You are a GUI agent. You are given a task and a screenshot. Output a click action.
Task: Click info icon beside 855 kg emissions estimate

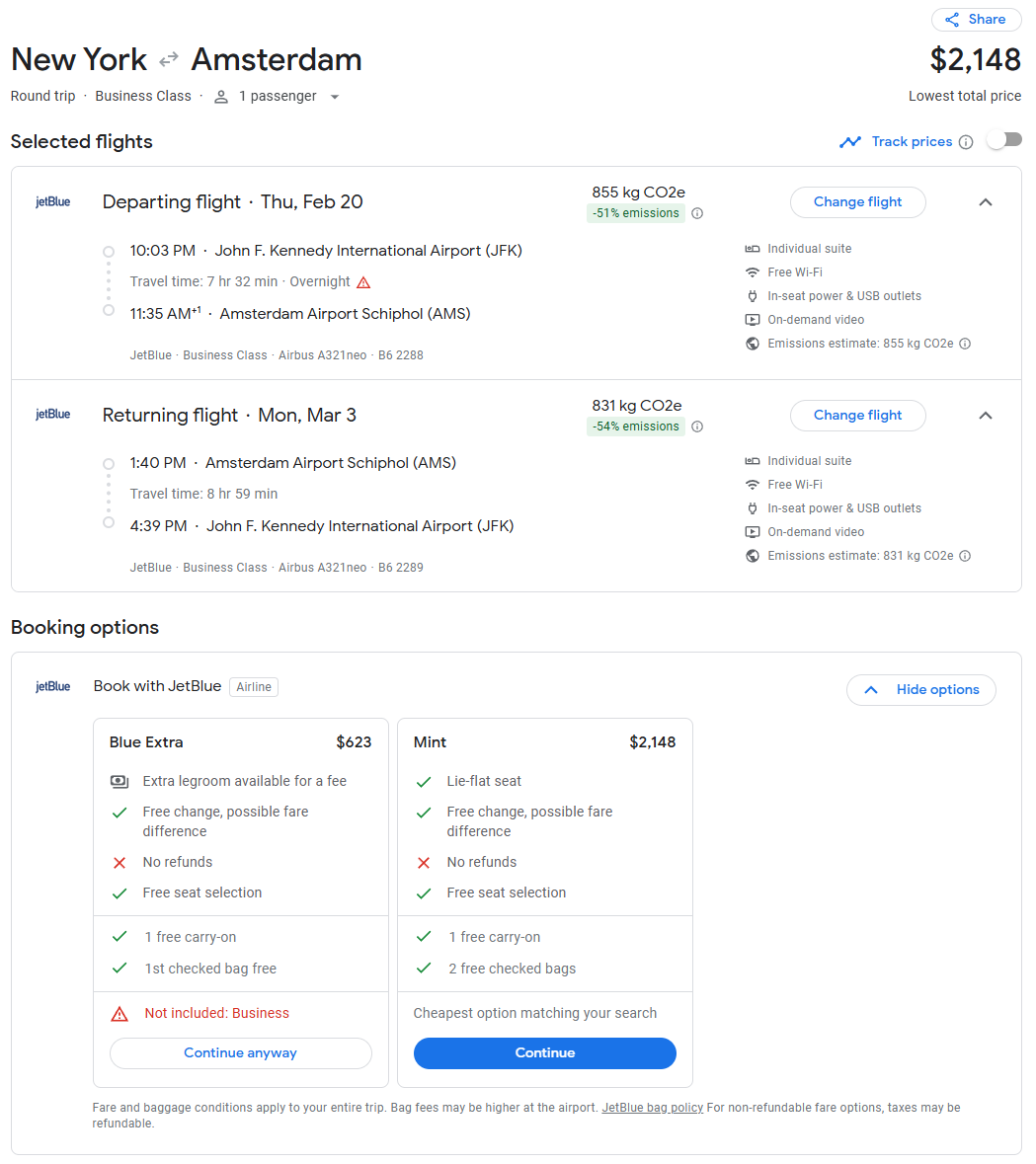click(965, 344)
